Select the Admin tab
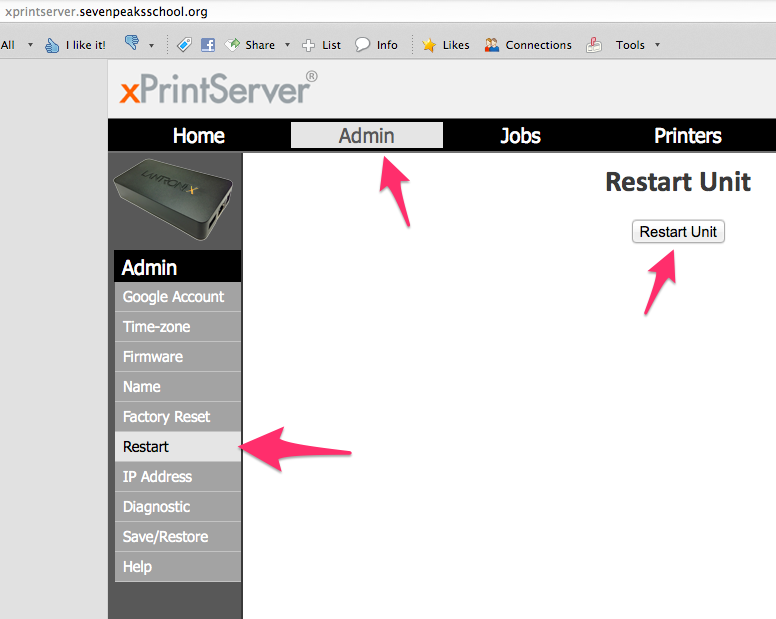The width and height of the screenshot is (776, 619). (367, 136)
